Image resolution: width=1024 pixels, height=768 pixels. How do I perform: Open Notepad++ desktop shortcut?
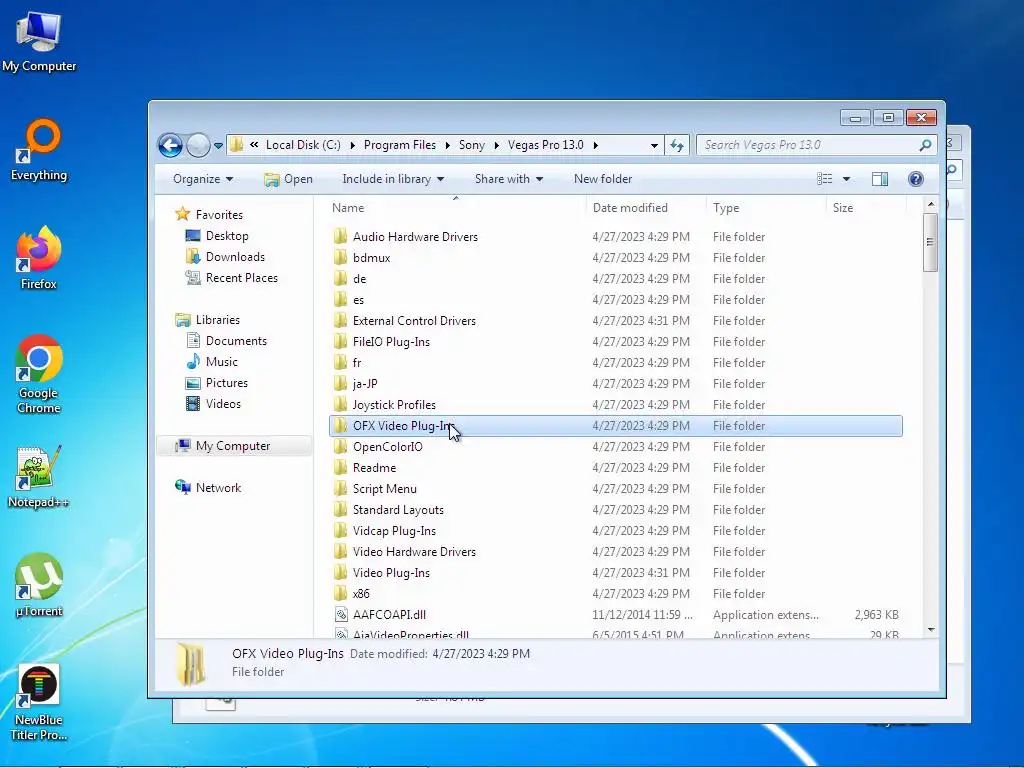[39, 477]
